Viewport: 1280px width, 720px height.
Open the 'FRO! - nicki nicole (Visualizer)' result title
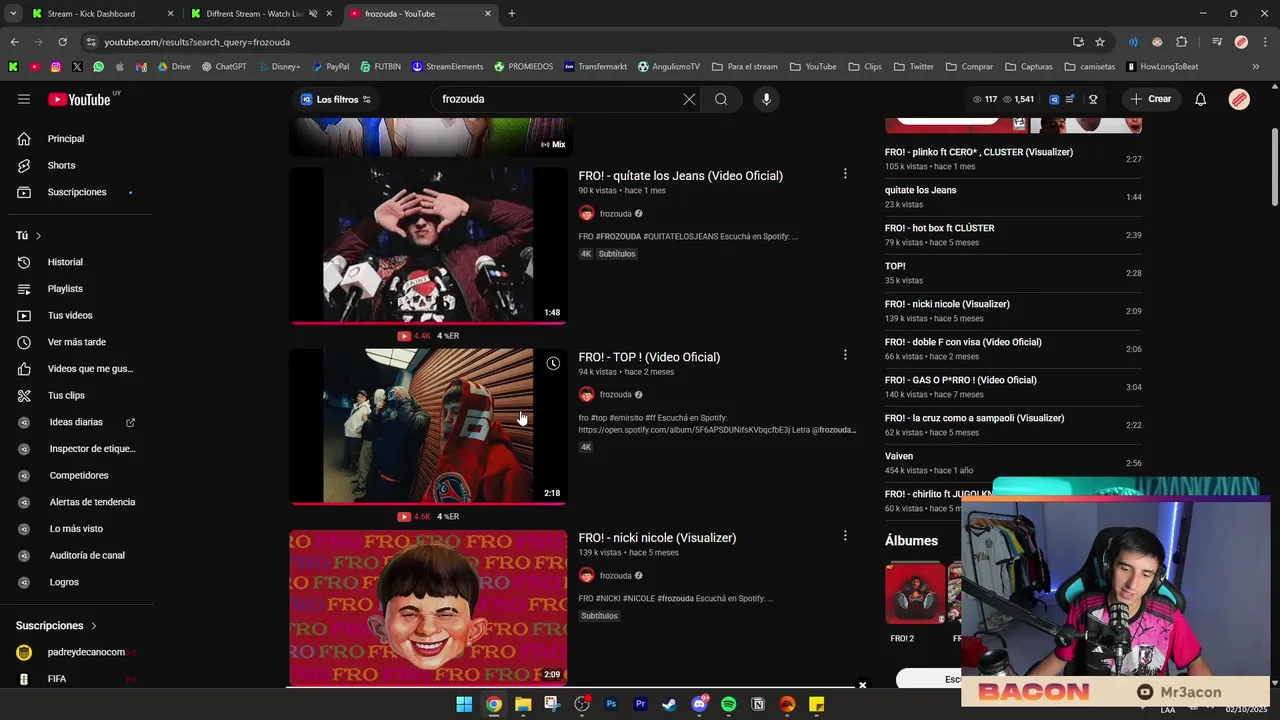[x=657, y=538]
